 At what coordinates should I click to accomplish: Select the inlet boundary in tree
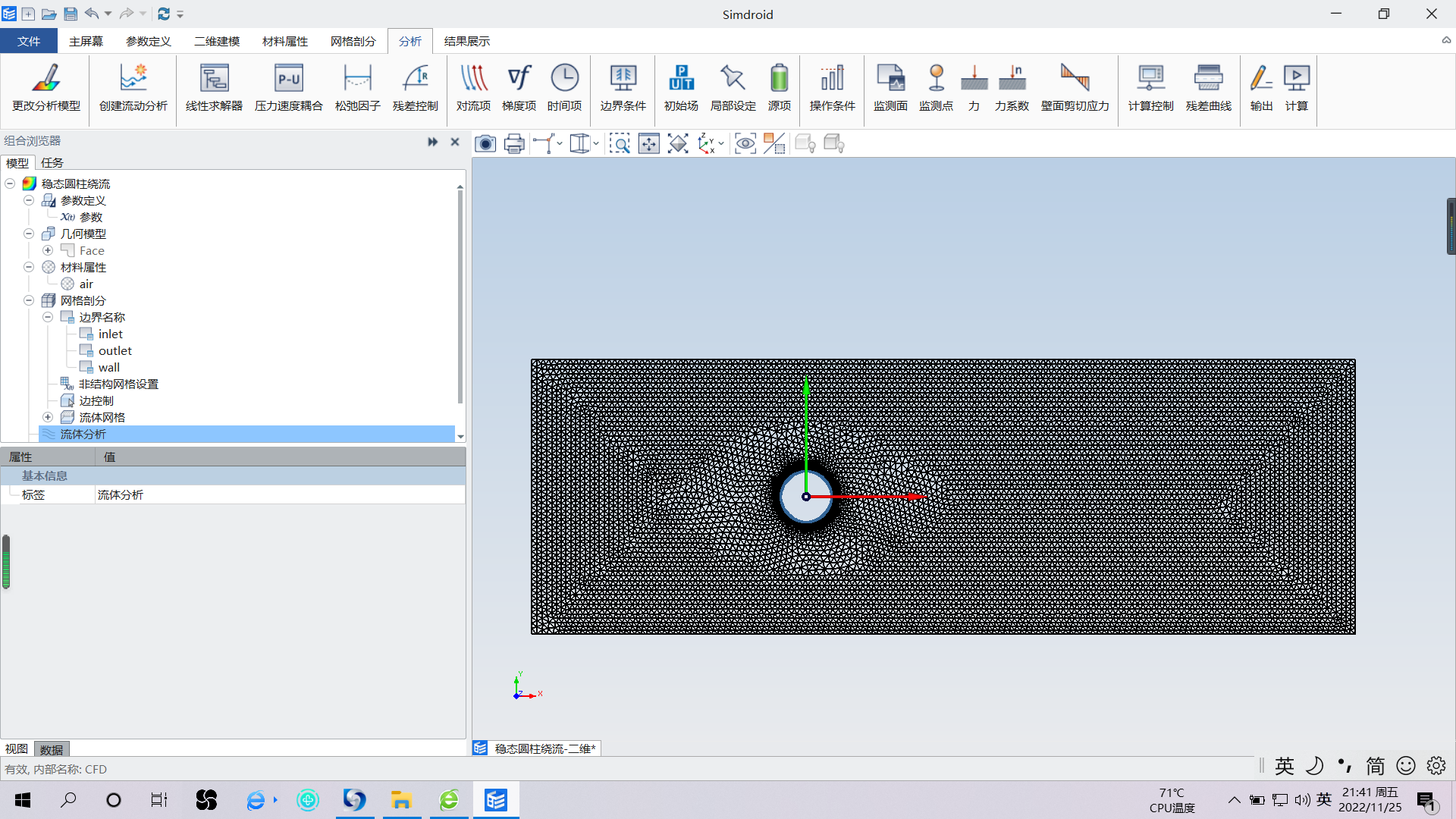point(111,334)
